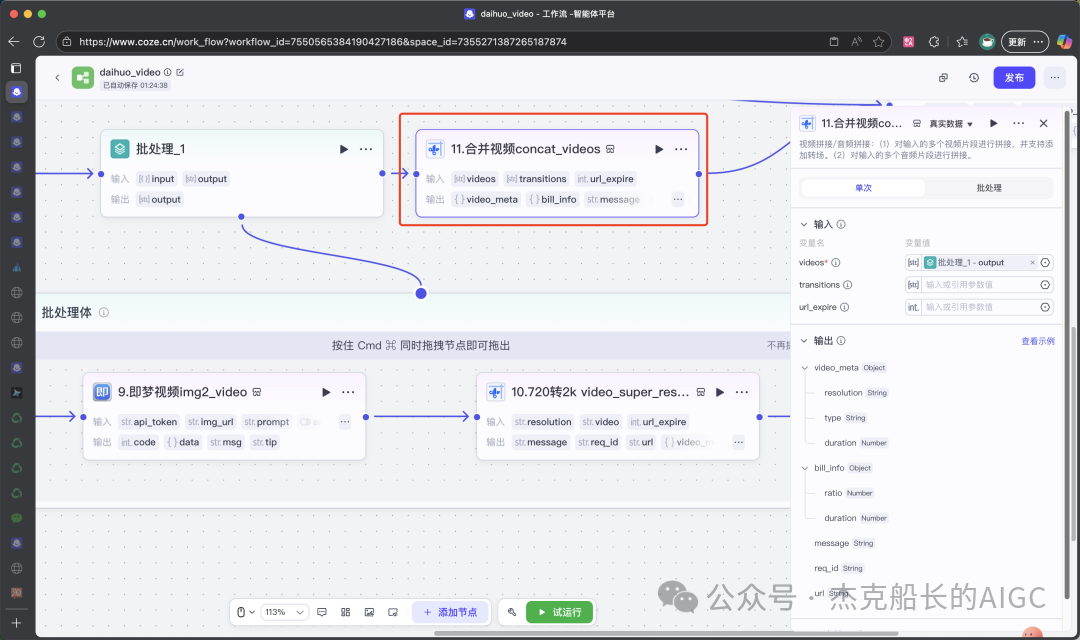Remove the 批处理_1 - output value from videos
The image size is (1080, 640).
(x=1032, y=262)
